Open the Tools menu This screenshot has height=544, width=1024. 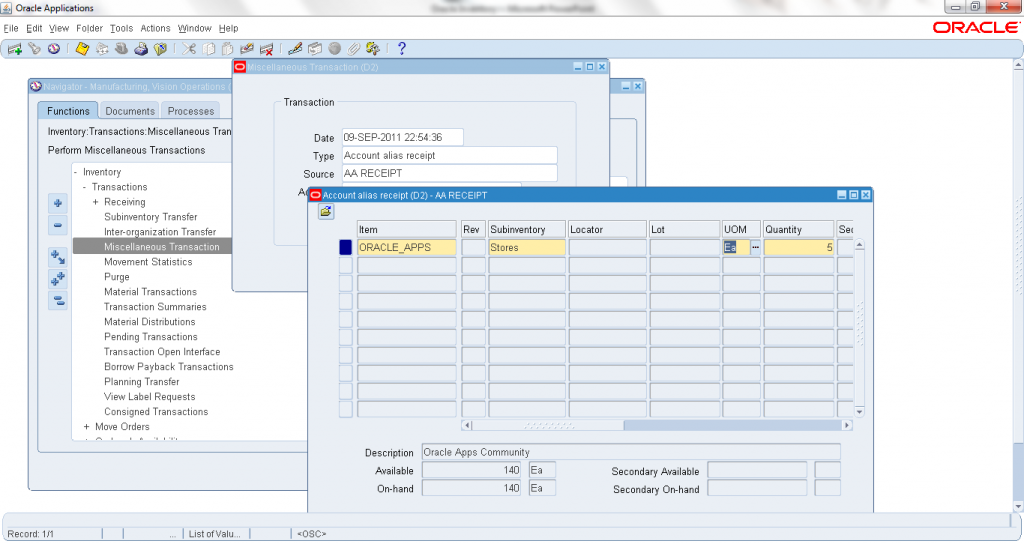pyautogui.click(x=121, y=28)
